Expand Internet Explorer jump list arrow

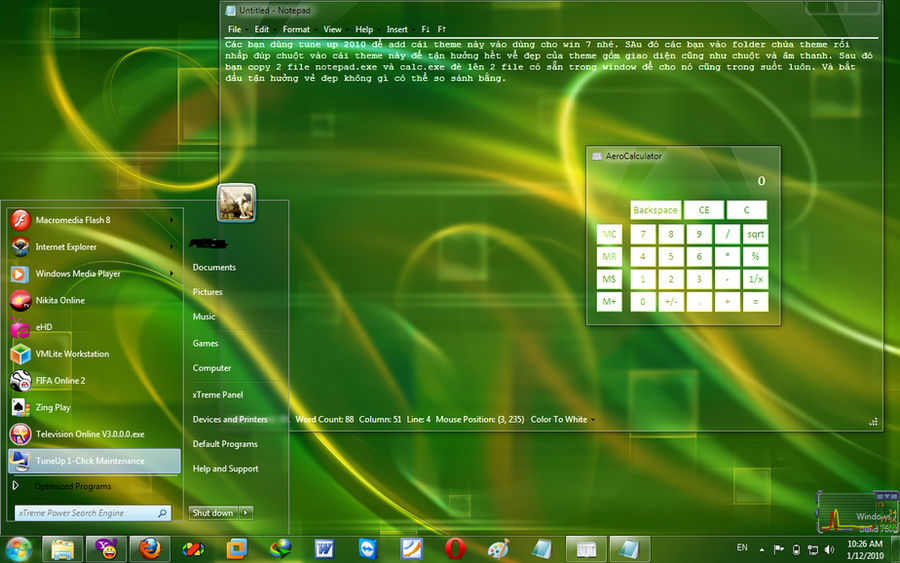171,247
